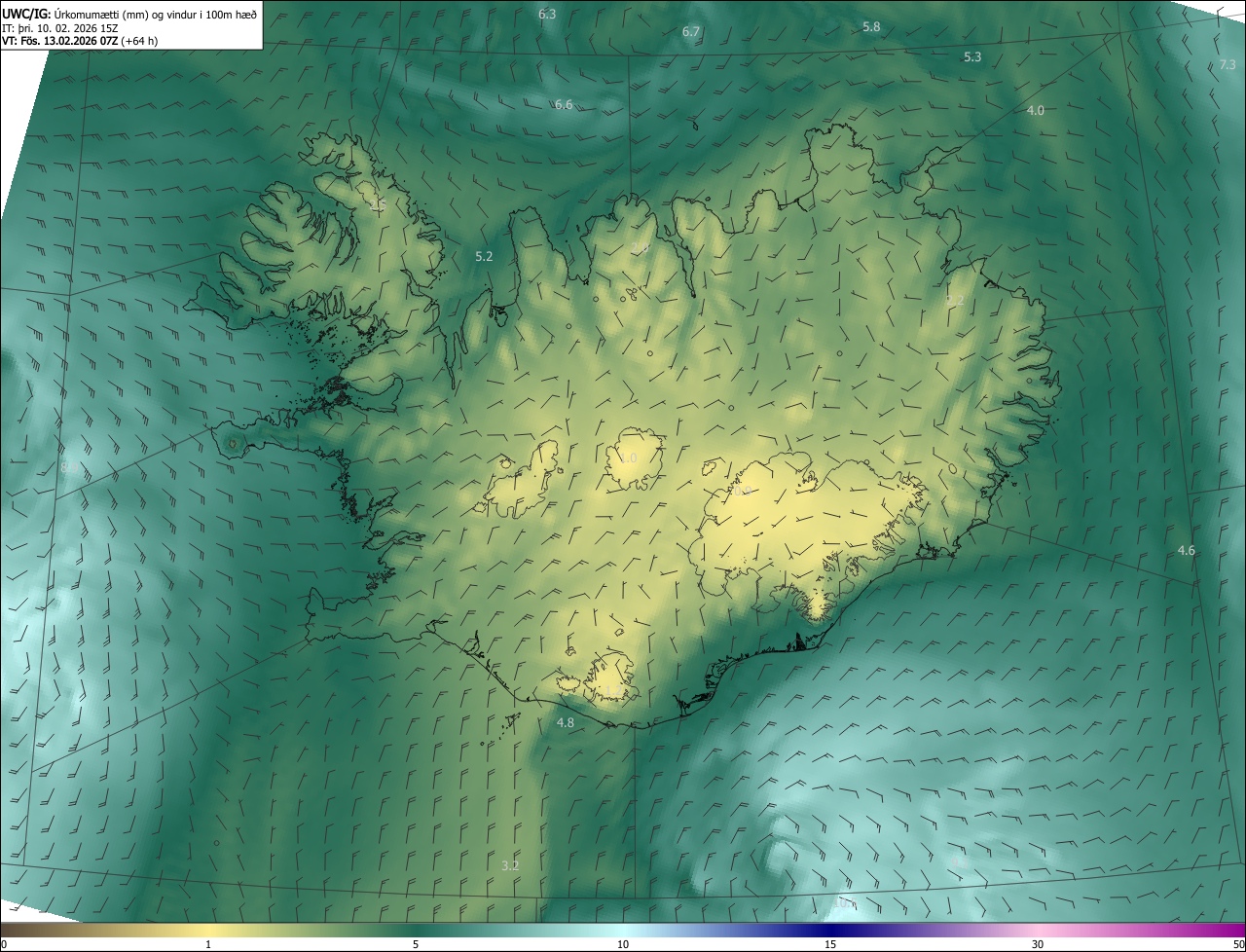This screenshot has width=1246, height=952.
Task: Click the precipitation value 5.8
Action: pyautogui.click(x=871, y=27)
